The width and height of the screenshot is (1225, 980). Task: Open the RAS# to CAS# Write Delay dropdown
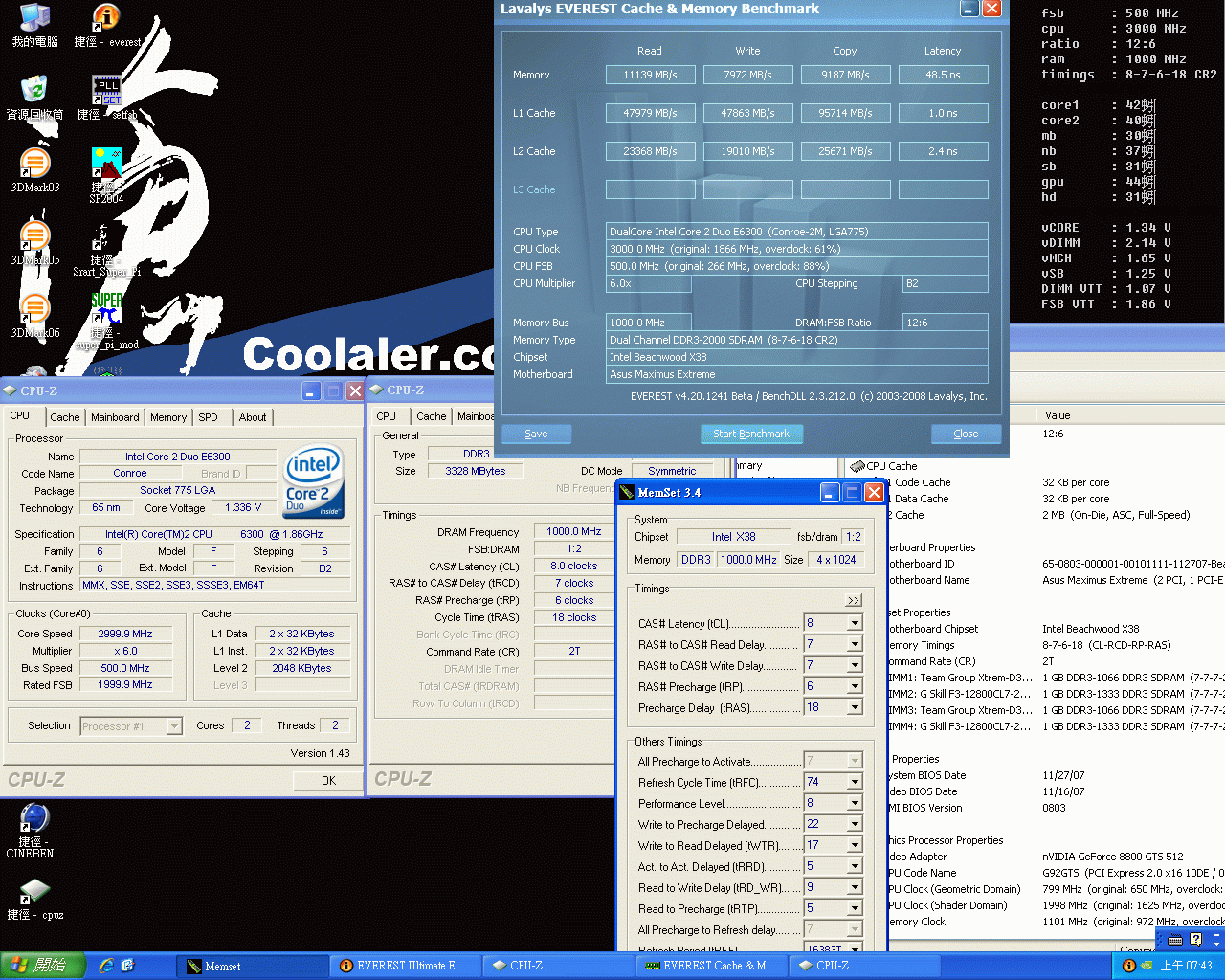click(855, 665)
